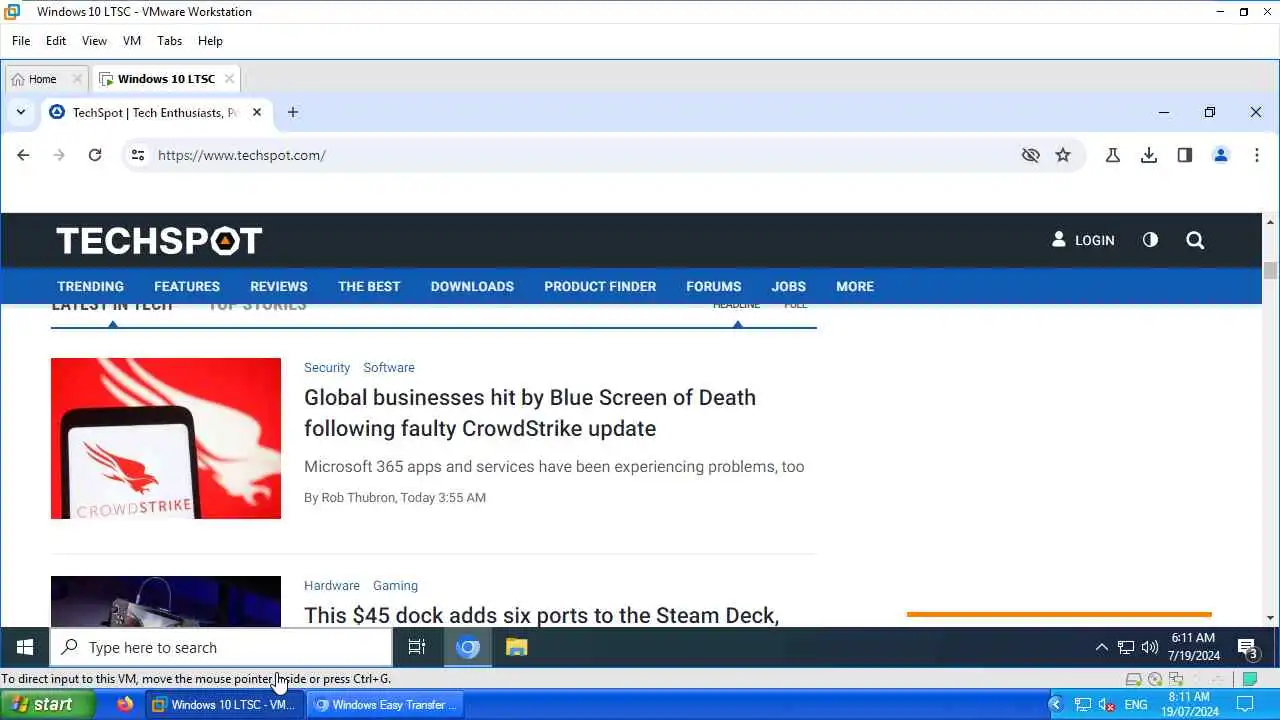This screenshot has width=1280, height=720.
Task: Click Windows 10 guest volume speaker icon
Action: pyautogui.click(x=1150, y=647)
